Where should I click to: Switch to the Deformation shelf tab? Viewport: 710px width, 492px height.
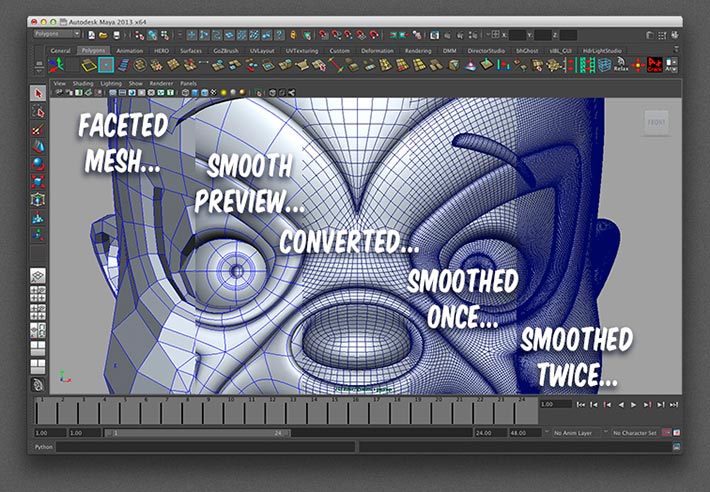tap(377, 49)
